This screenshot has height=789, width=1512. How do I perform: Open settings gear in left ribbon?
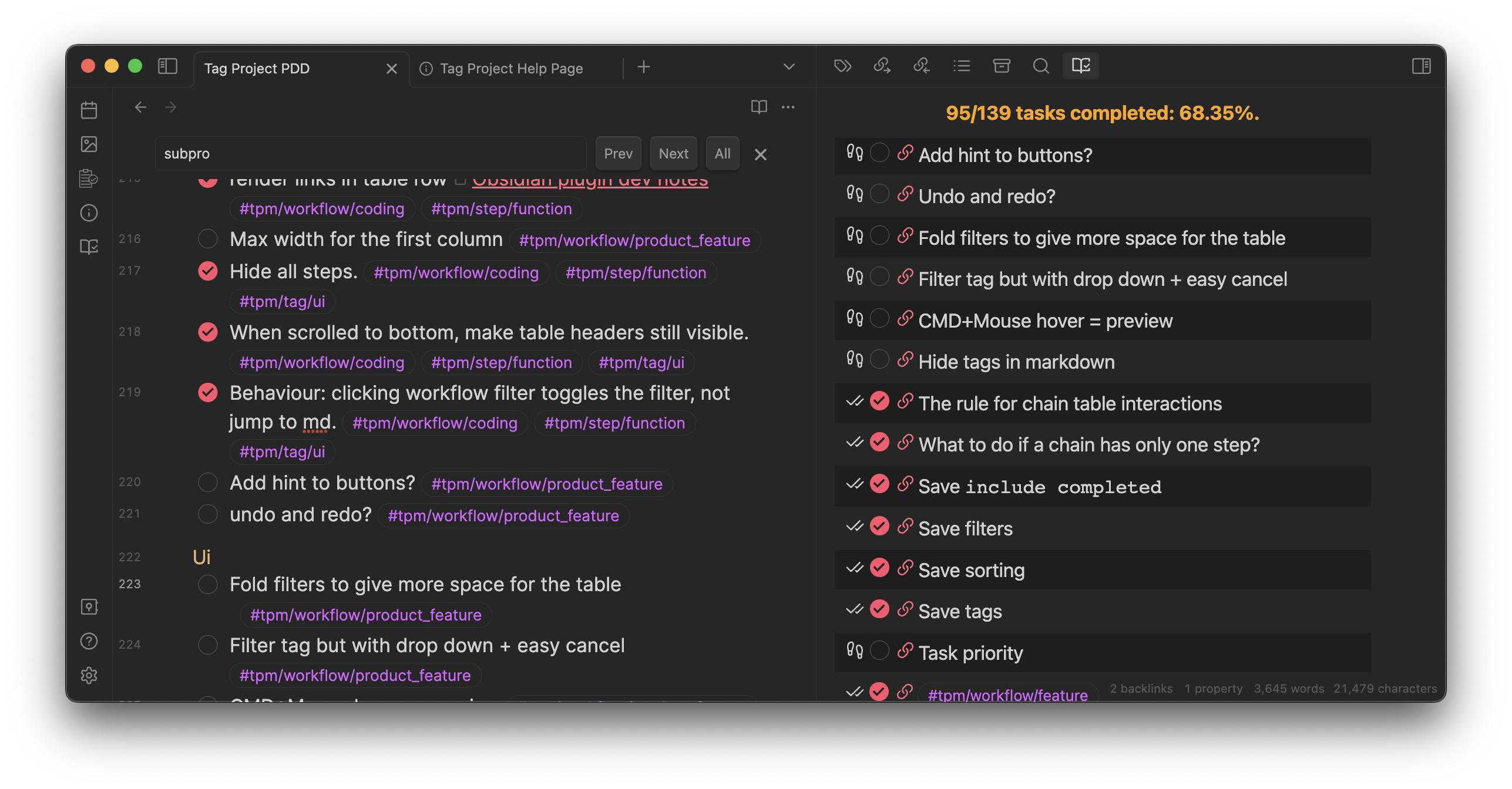coord(89,675)
